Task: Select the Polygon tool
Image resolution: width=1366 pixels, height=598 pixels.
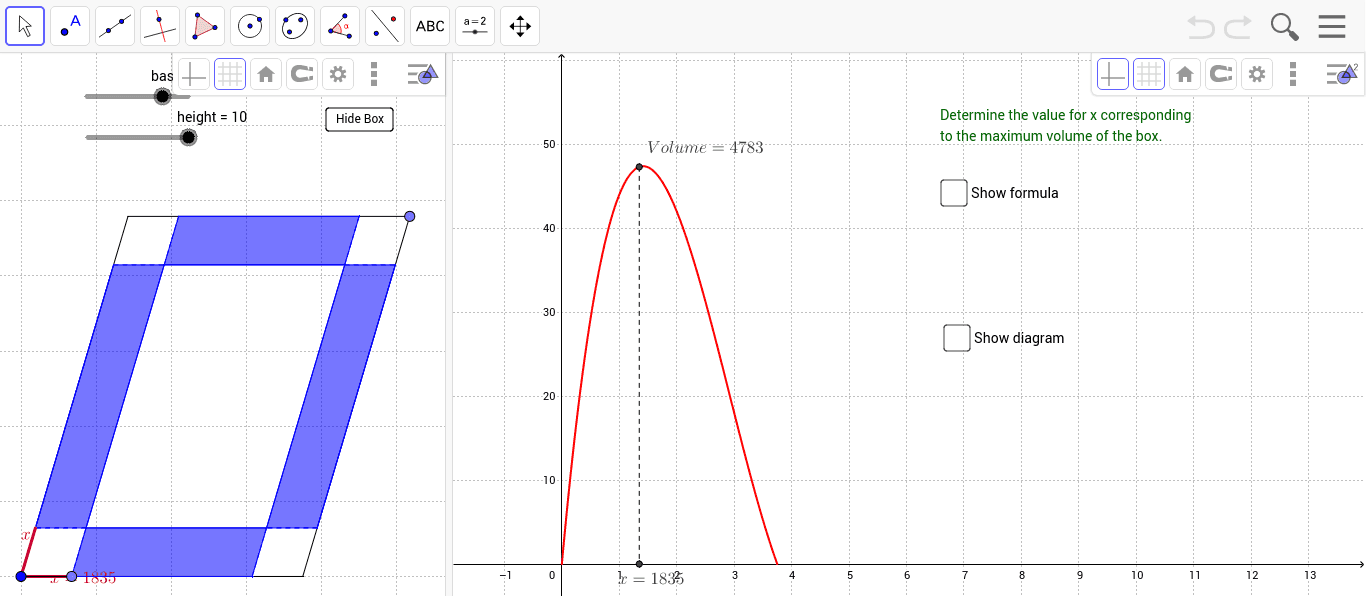Action: pyautogui.click(x=204, y=26)
